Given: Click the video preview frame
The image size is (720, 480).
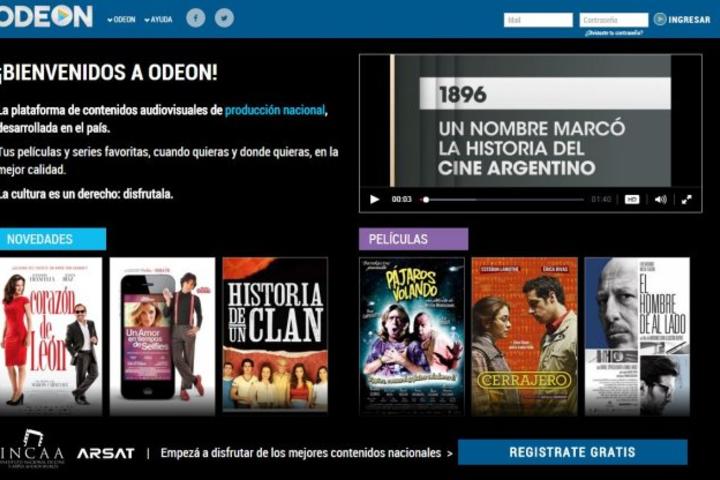Looking at the screenshot, I should (530, 121).
